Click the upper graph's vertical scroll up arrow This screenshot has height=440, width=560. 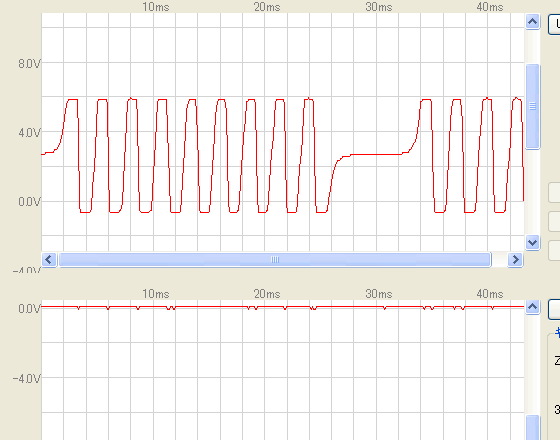[x=532, y=22]
